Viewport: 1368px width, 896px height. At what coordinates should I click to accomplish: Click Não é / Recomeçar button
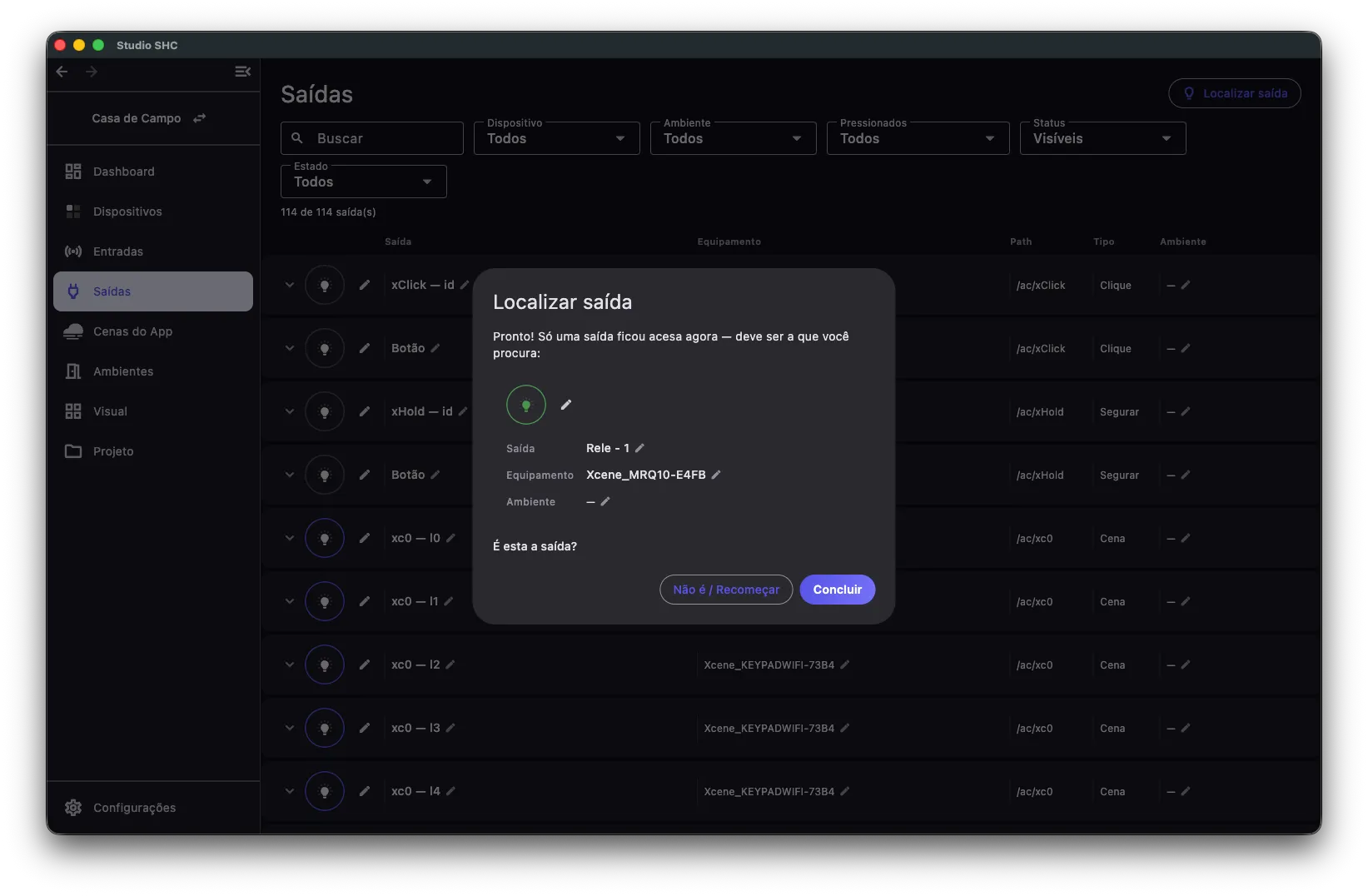point(726,590)
